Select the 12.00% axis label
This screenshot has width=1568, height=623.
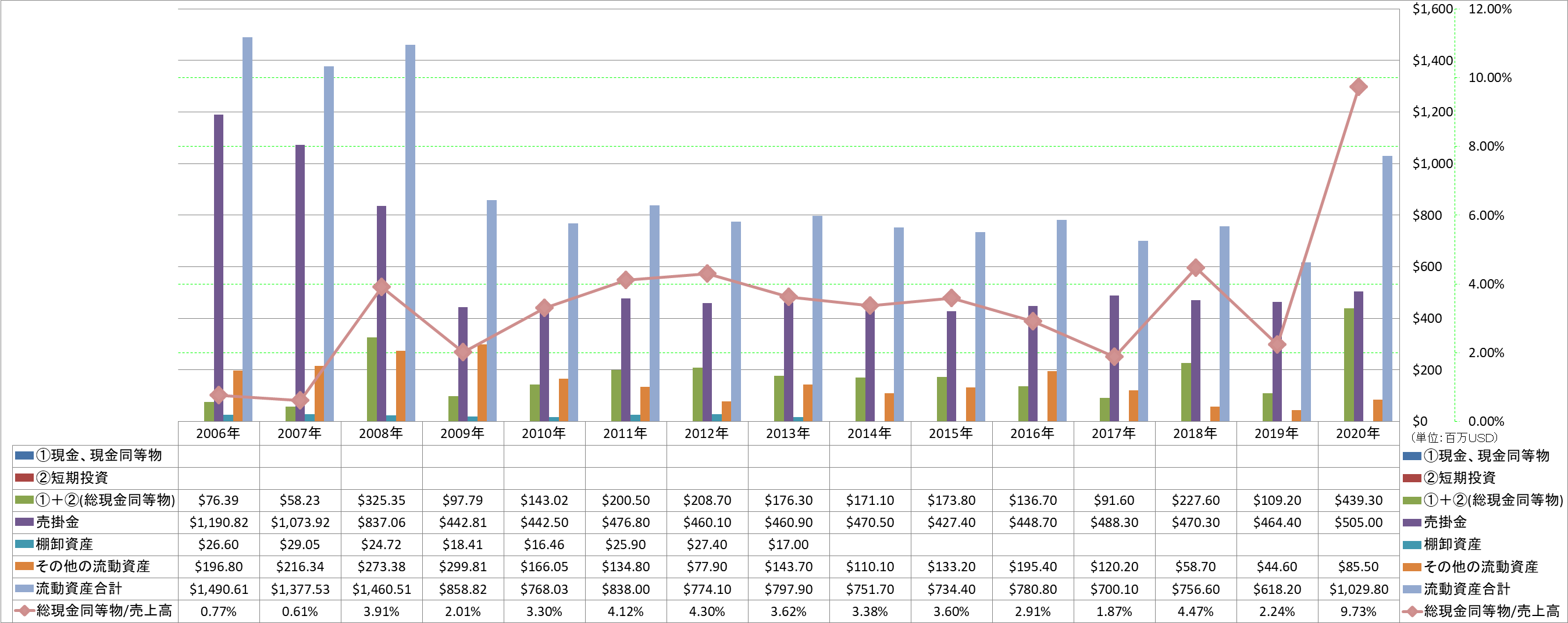click(x=1489, y=9)
